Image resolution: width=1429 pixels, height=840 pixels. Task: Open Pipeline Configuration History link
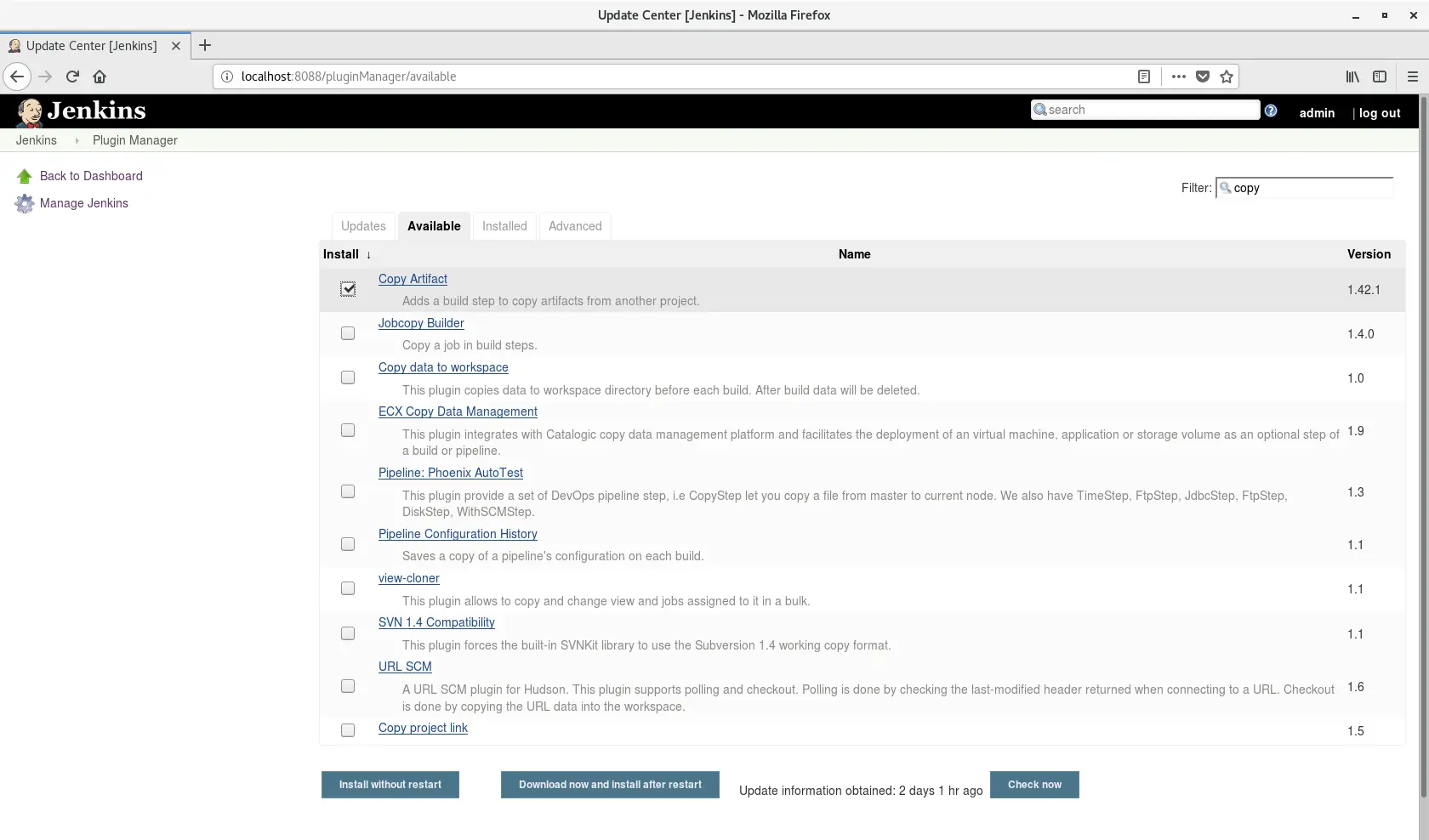458,534
